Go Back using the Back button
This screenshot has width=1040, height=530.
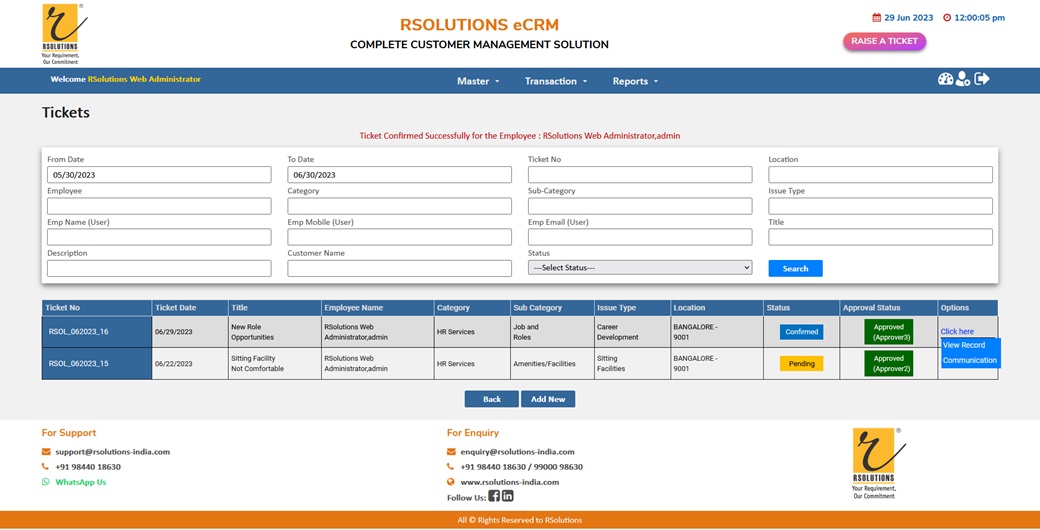491,399
